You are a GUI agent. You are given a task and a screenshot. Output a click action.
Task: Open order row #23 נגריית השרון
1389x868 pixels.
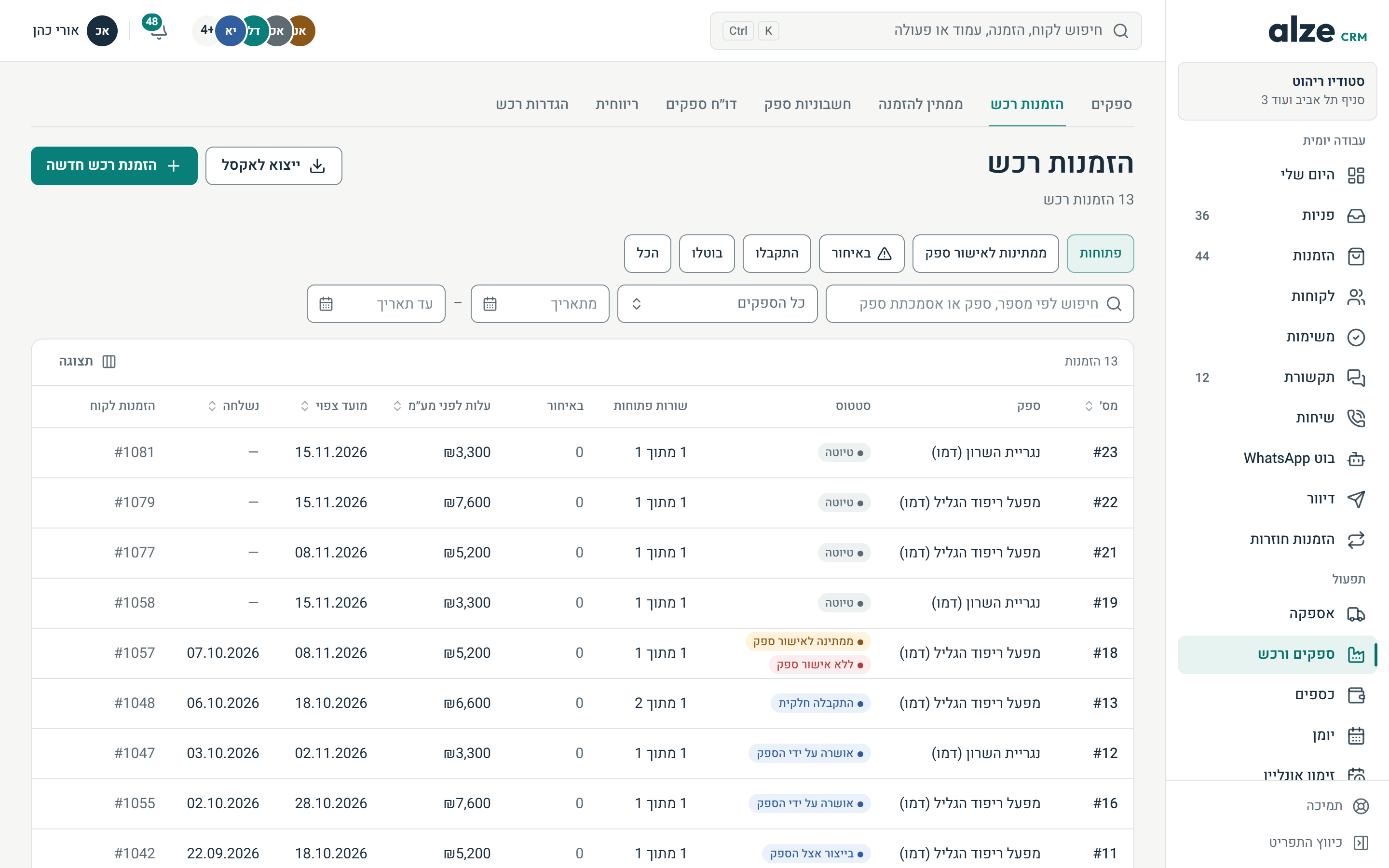tap(582, 452)
